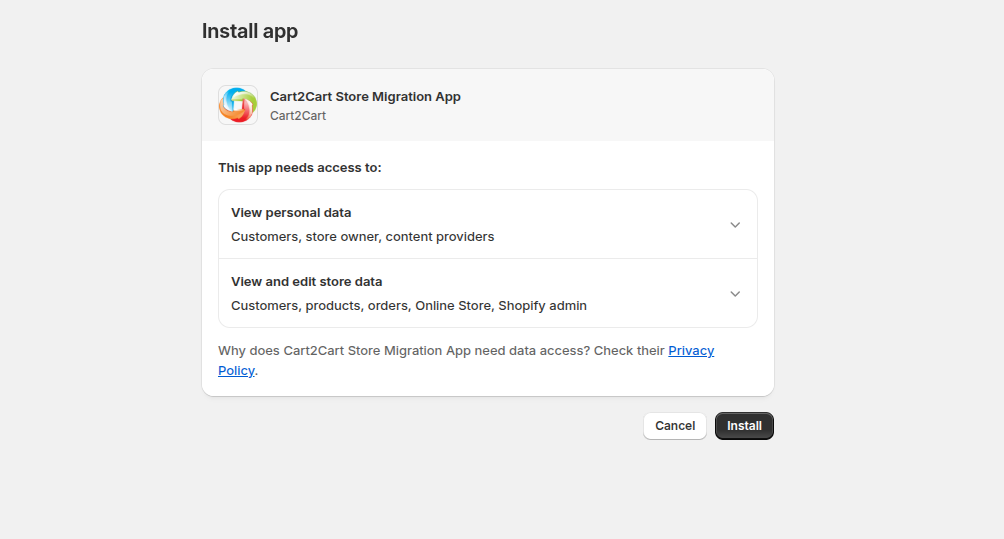Click 'Customers, products, orders, Online Store' text
Image resolution: width=1004 pixels, height=539 pixels.
tap(362, 306)
